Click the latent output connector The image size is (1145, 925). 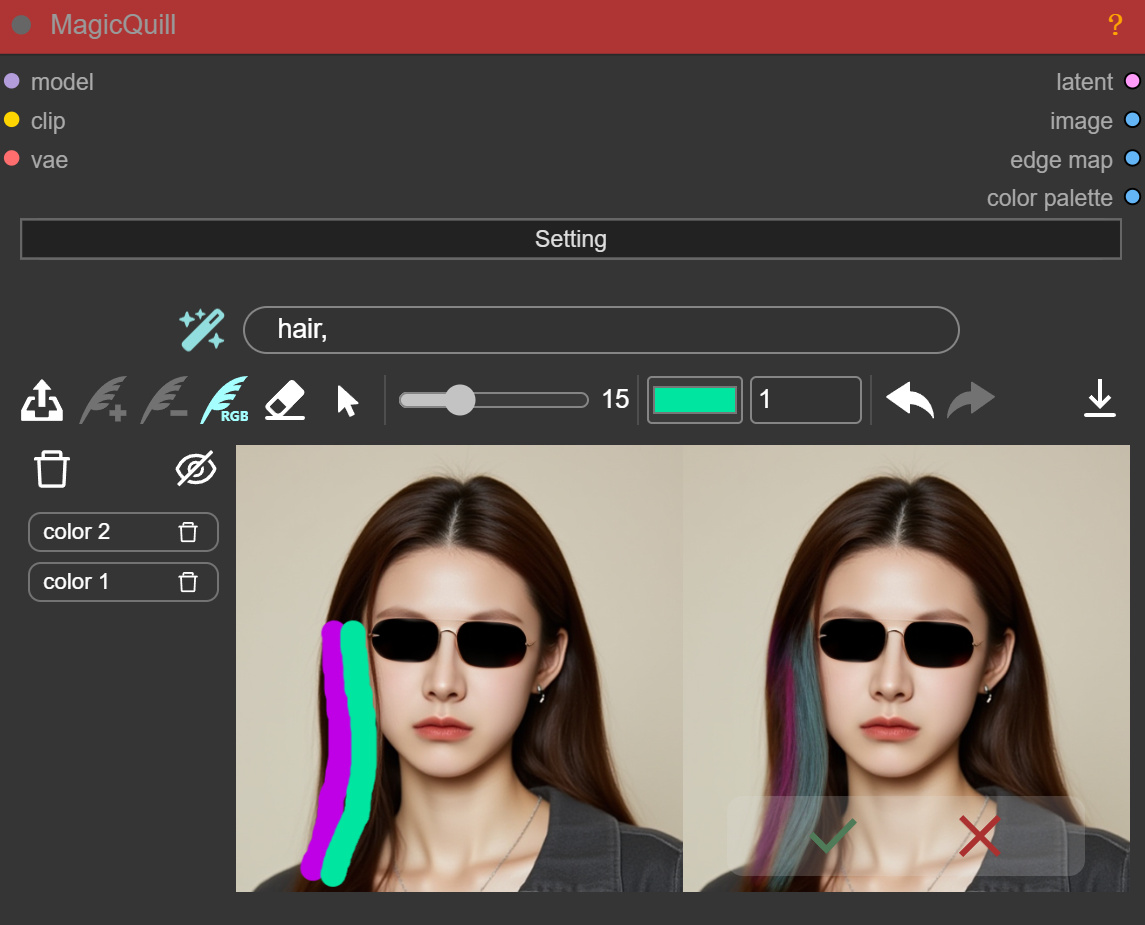1132,81
